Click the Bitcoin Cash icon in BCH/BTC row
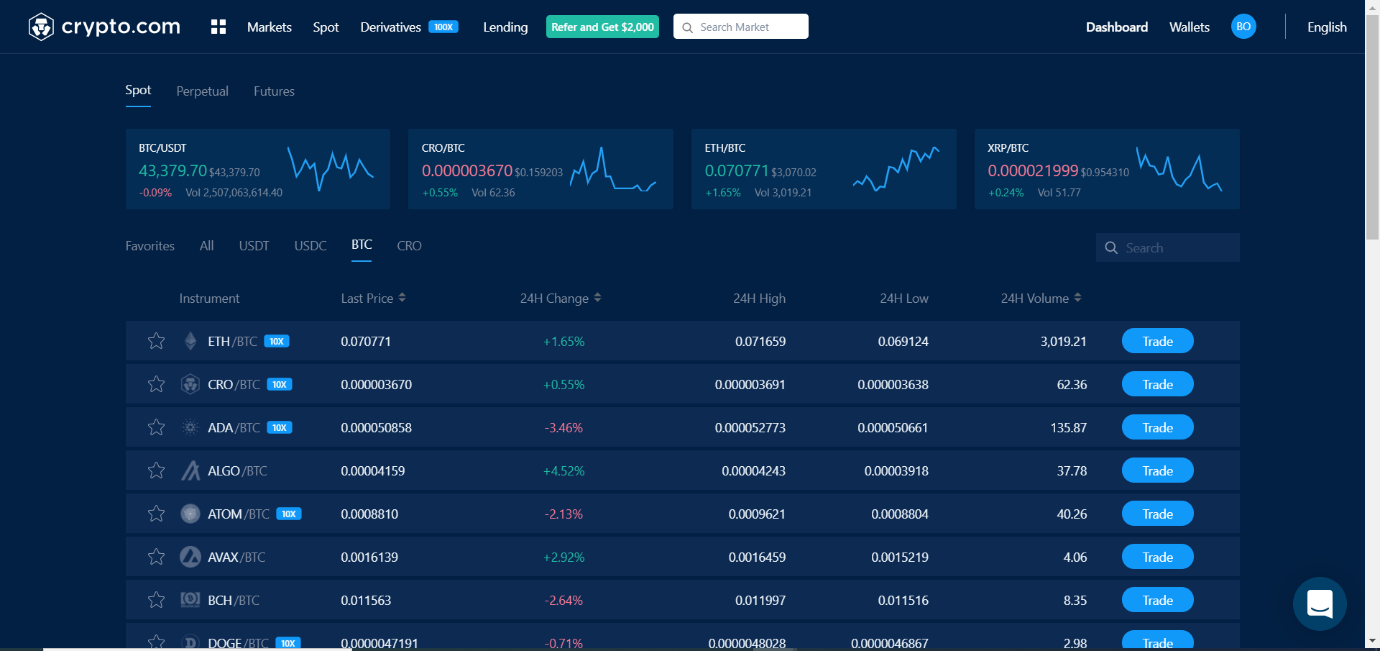This screenshot has height=651, width=1380. [190, 600]
